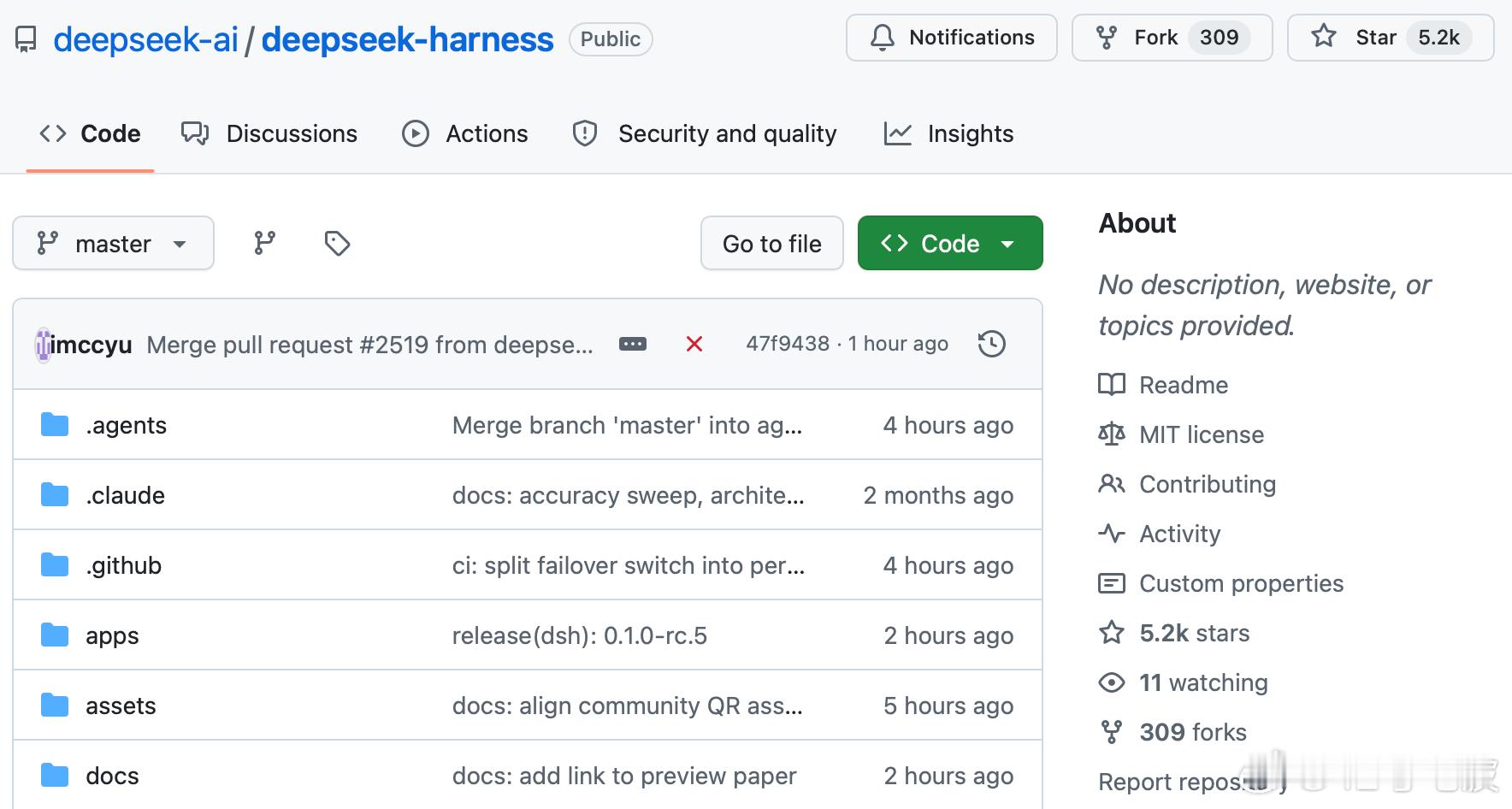Open the 5.2k stars link
This screenshot has height=809, width=1512.
[x=1195, y=633]
